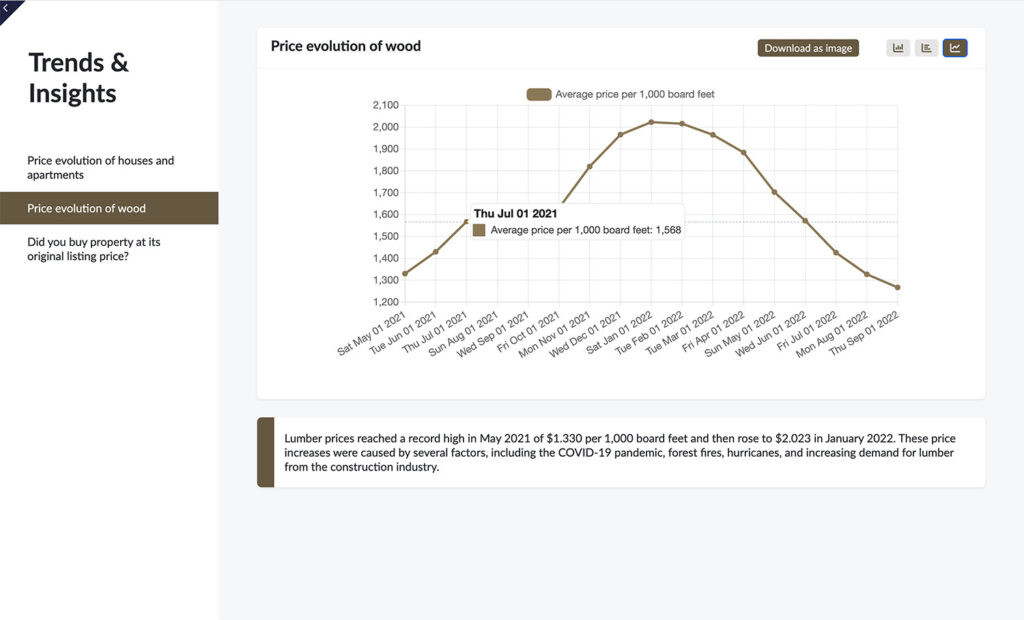This screenshot has height=620, width=1024.
Task: Open 'Price evolution of houses and apartments'
Action: (x=100, y=167)
